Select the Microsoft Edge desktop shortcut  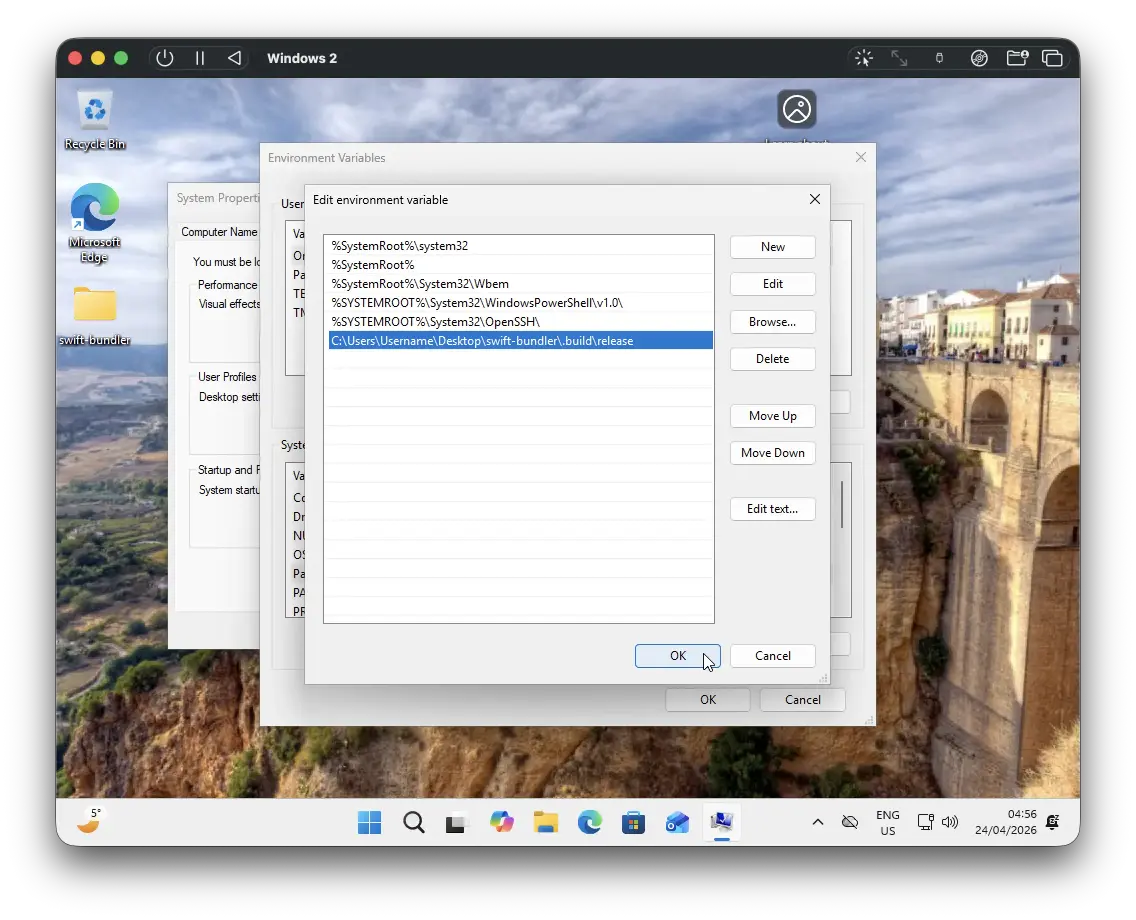(x=95, y=223)
